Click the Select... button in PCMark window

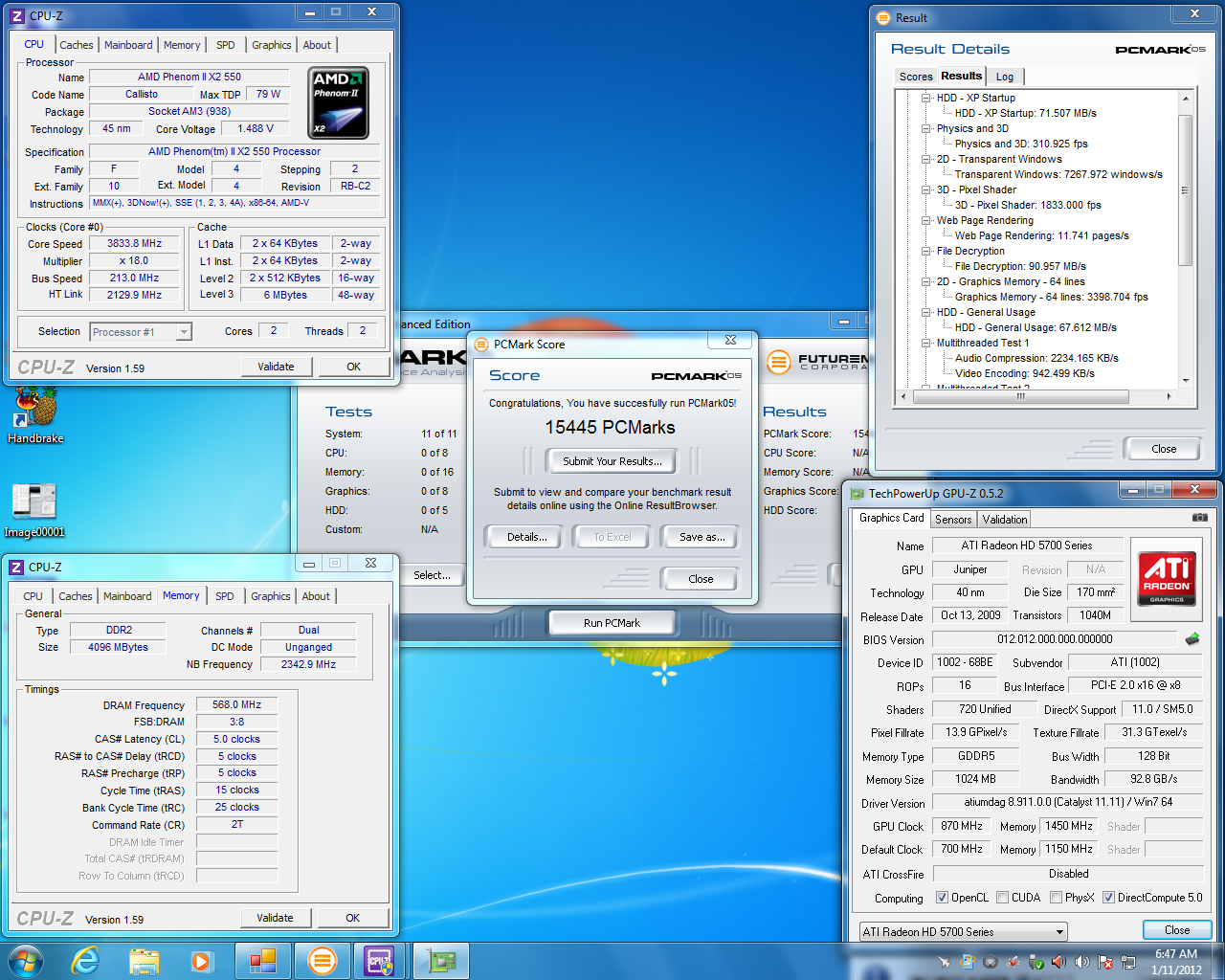pos(432,575)
